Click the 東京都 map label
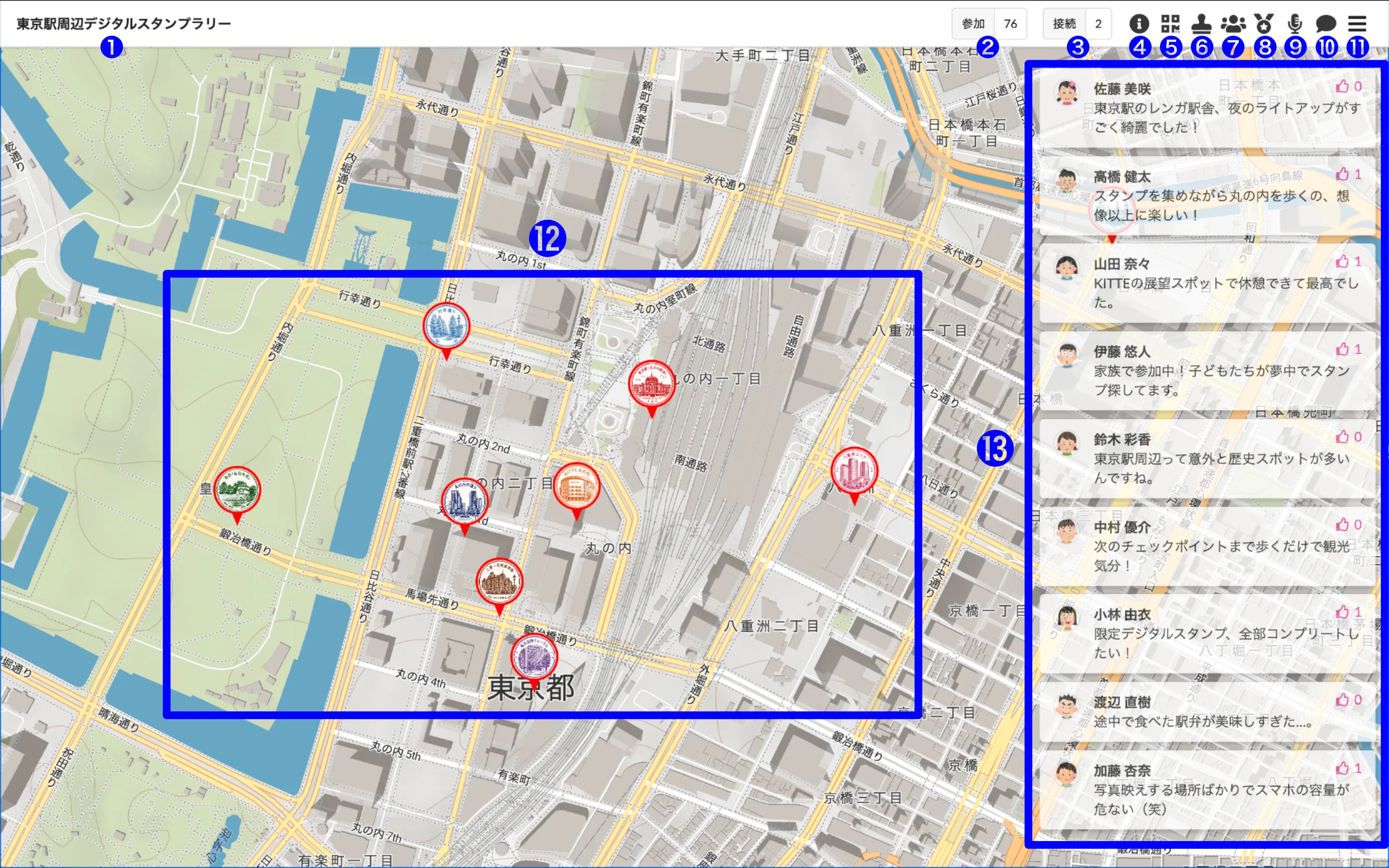Screen dimensions: 1389x868 pyautogui.click(x=531, y=687)
